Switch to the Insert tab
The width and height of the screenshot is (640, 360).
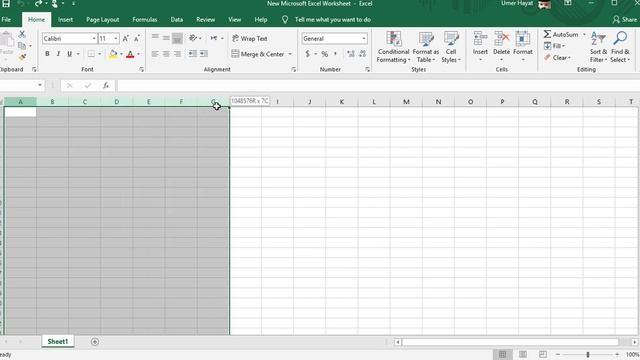tap(65, 20)
